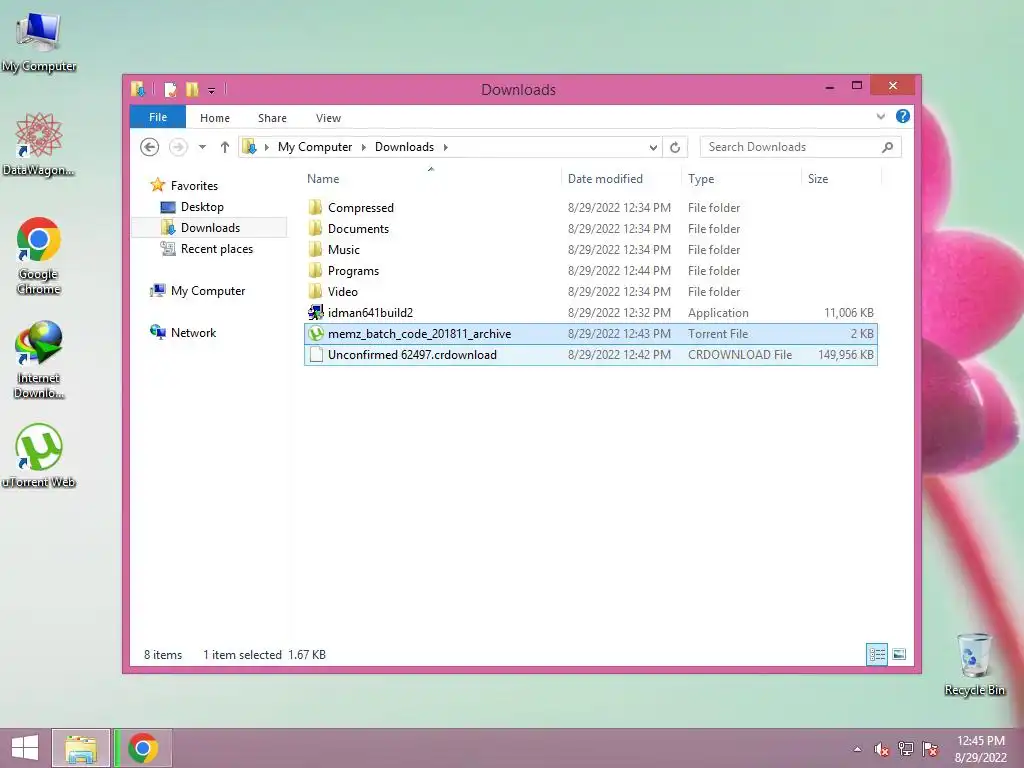Image resolution: width=1024 pixels, height=768 pixels.
Task: Open the DataWagon desktop shortcut
Action: pos(39,144)
